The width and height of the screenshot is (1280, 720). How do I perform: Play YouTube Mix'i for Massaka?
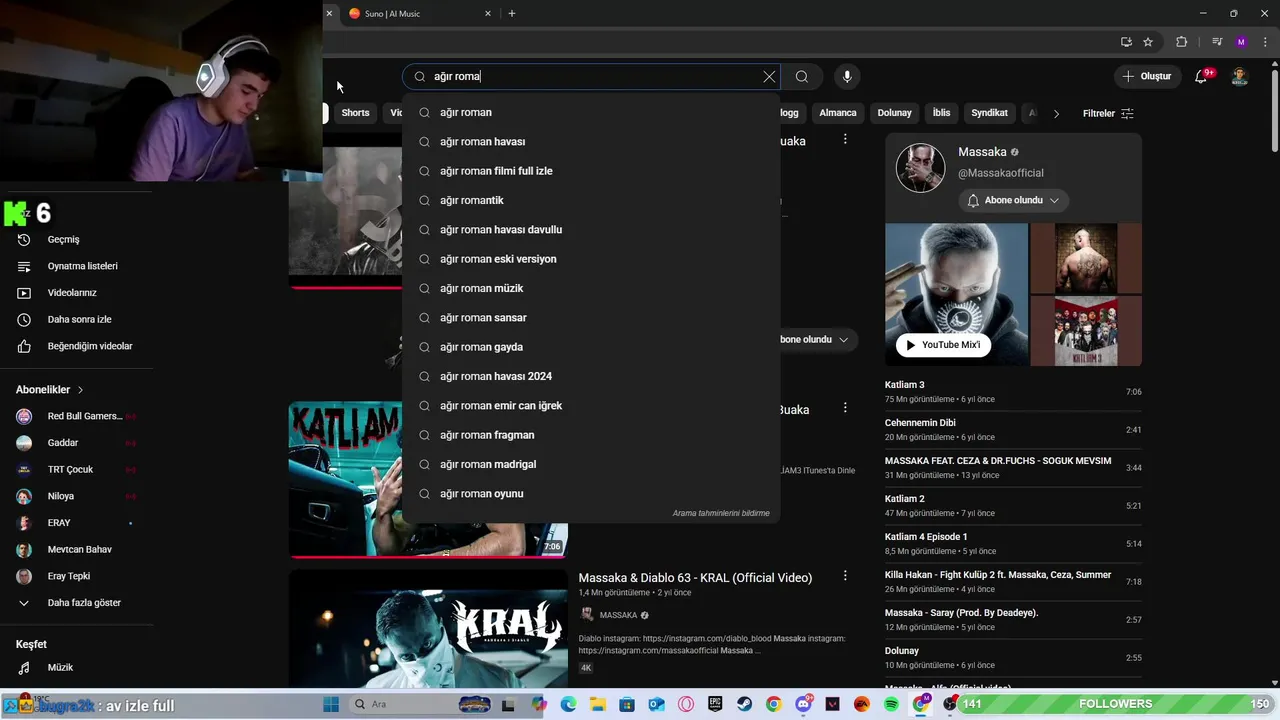pos(943,345)
